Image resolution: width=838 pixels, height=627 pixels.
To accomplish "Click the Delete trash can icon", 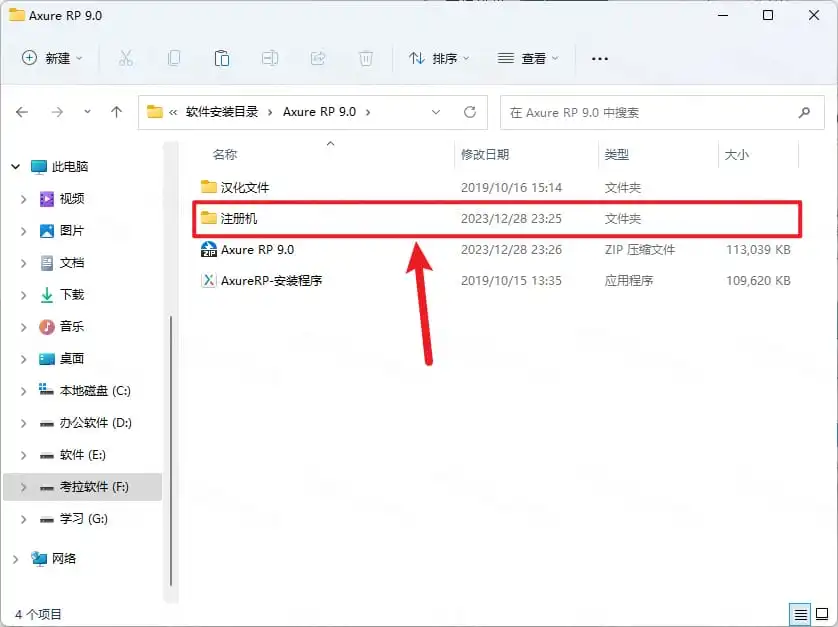I will click(x=366, y=58).
